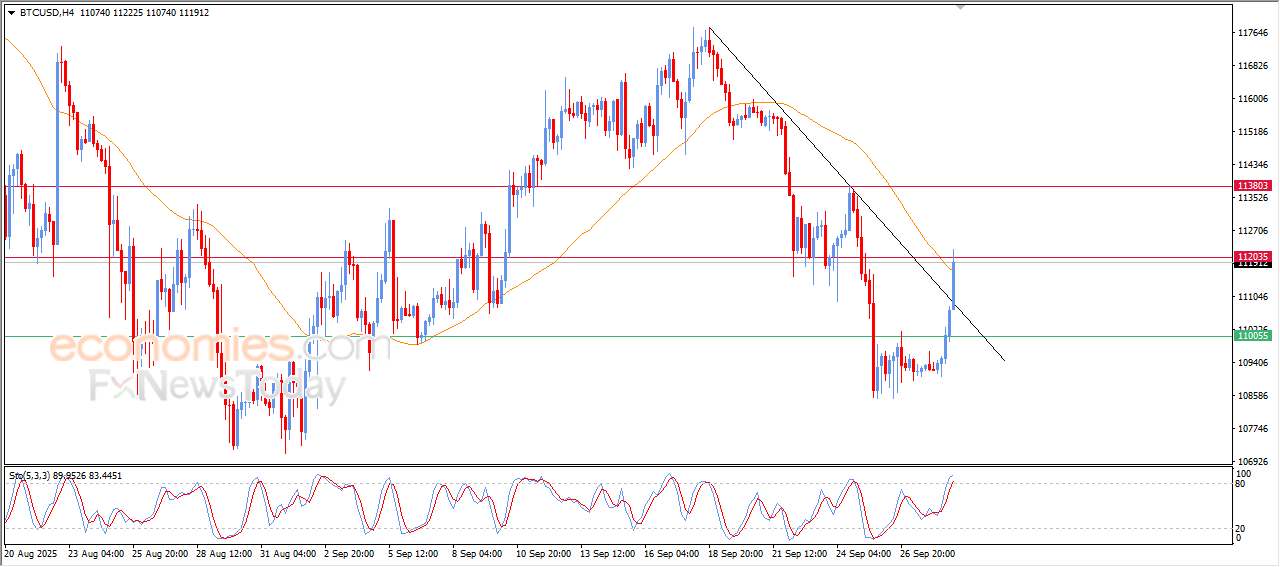1280x567 pixels.
Task: Click price axis label 117646
Action: point(1253,33)
